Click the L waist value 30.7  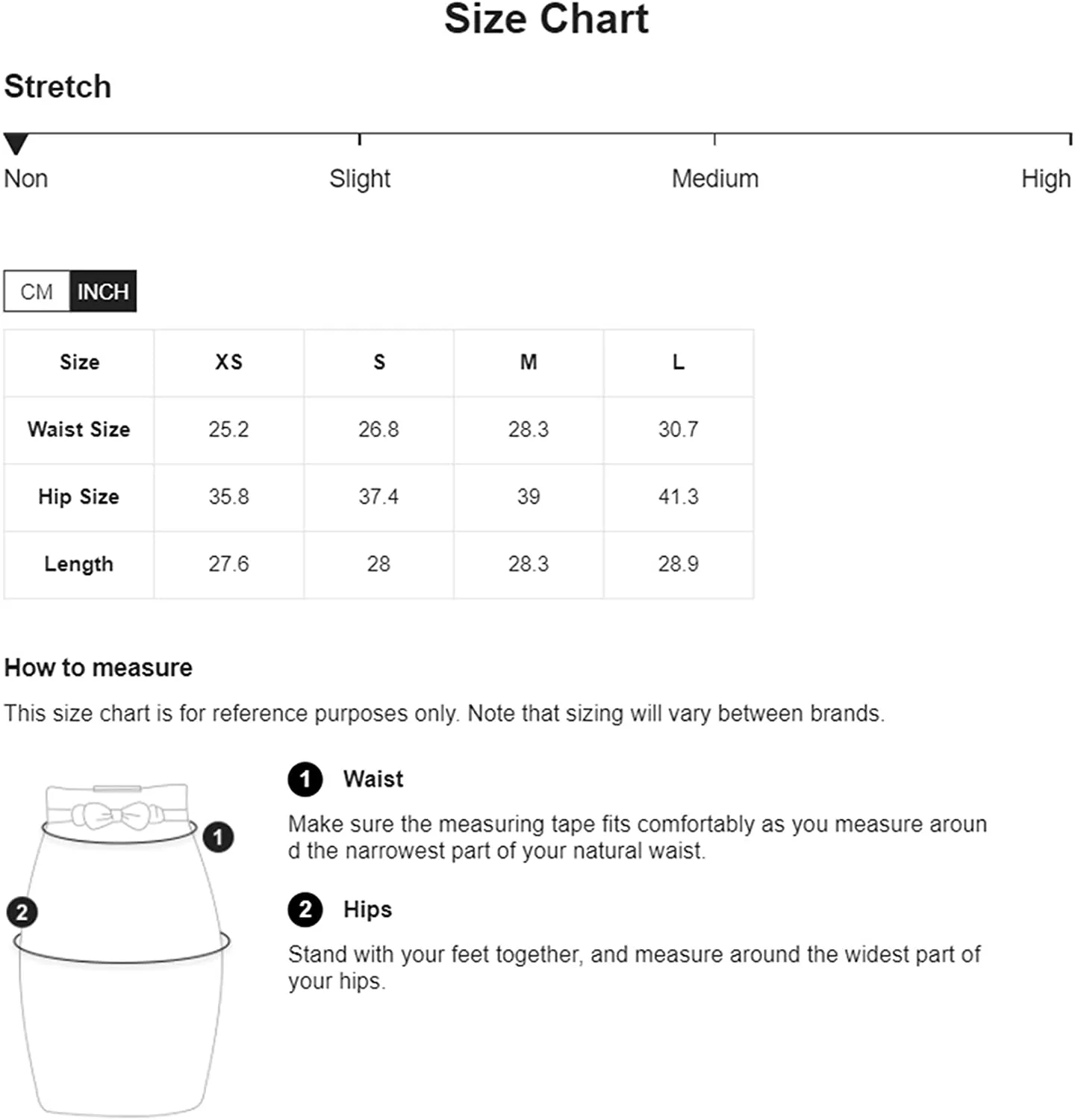click(x=679, y=429)
